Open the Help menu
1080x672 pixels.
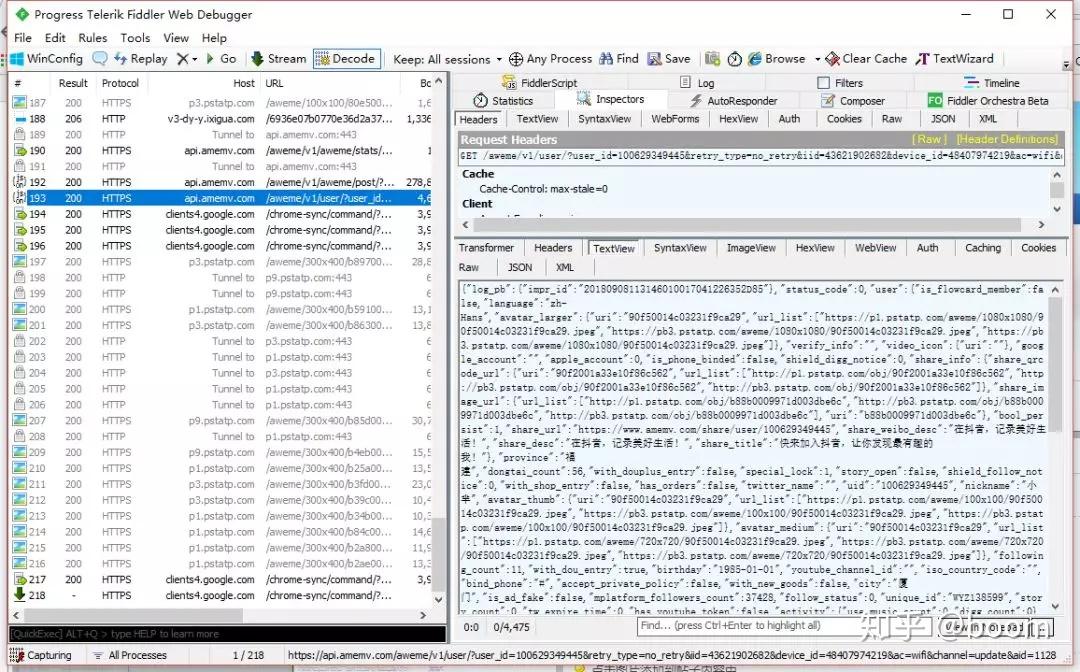click(214, 38)
